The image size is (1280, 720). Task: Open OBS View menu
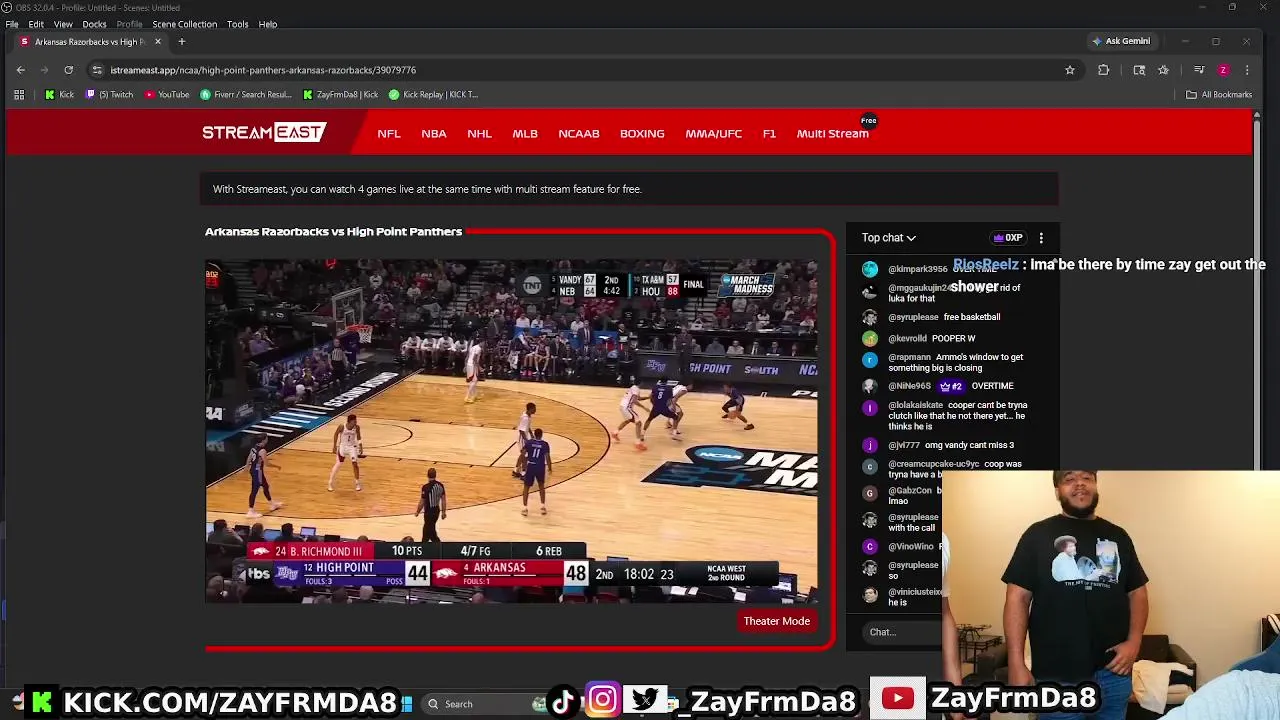(x=63, y=24)
